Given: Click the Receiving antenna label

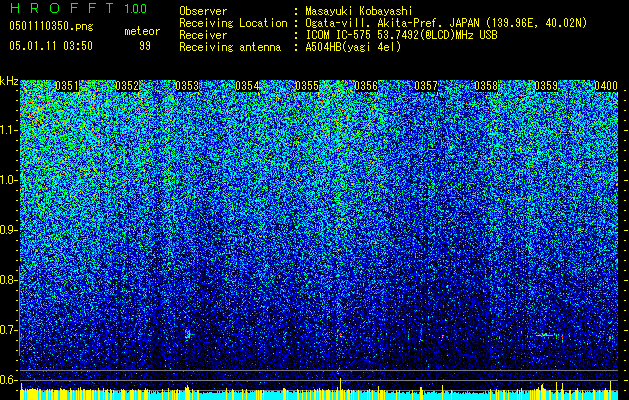Looking at the screenshot, I should 230,47.
